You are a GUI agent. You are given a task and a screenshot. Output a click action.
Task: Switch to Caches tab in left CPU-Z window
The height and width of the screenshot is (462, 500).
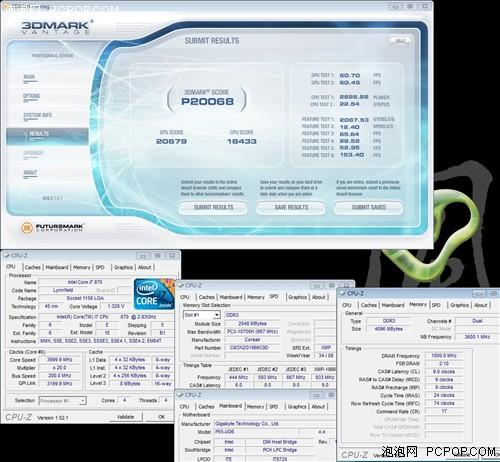tap(33, 267)
